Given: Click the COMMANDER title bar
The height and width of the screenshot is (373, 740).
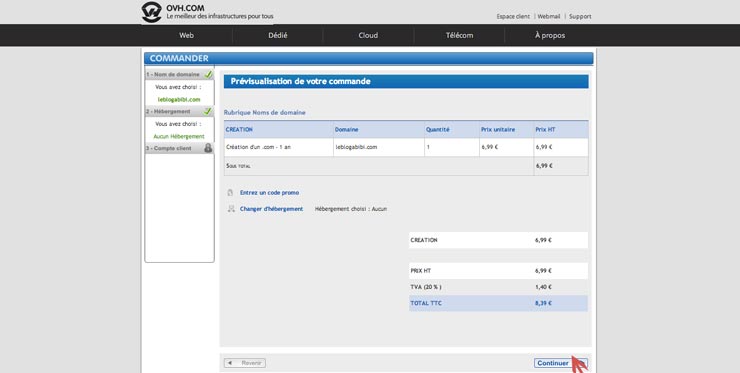Looking at the screenshot, I should tap(368, 59).
